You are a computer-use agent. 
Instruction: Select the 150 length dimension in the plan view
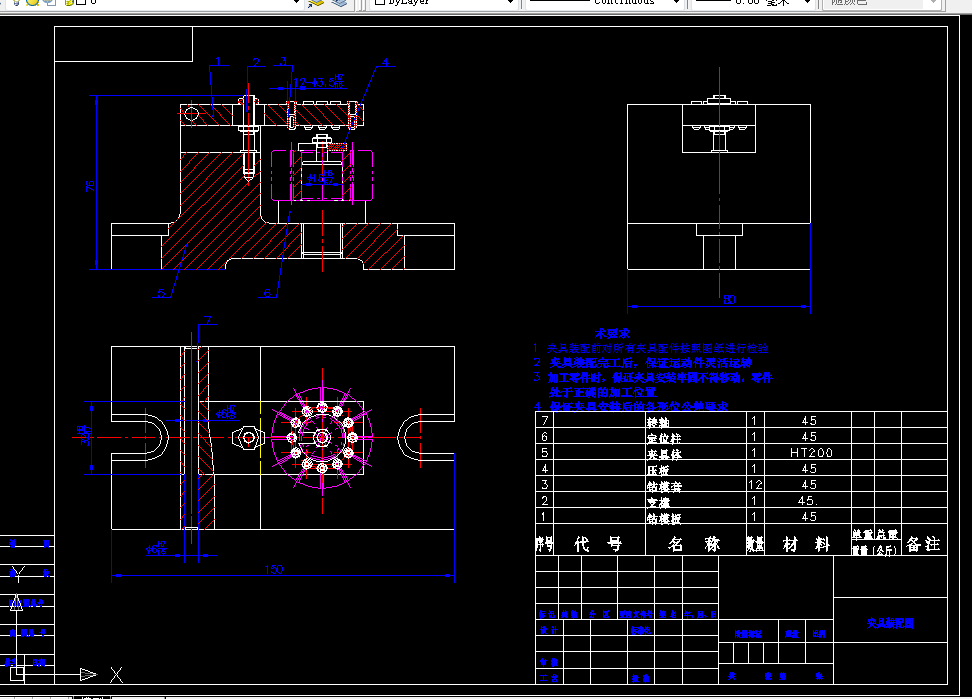[274, 569]
